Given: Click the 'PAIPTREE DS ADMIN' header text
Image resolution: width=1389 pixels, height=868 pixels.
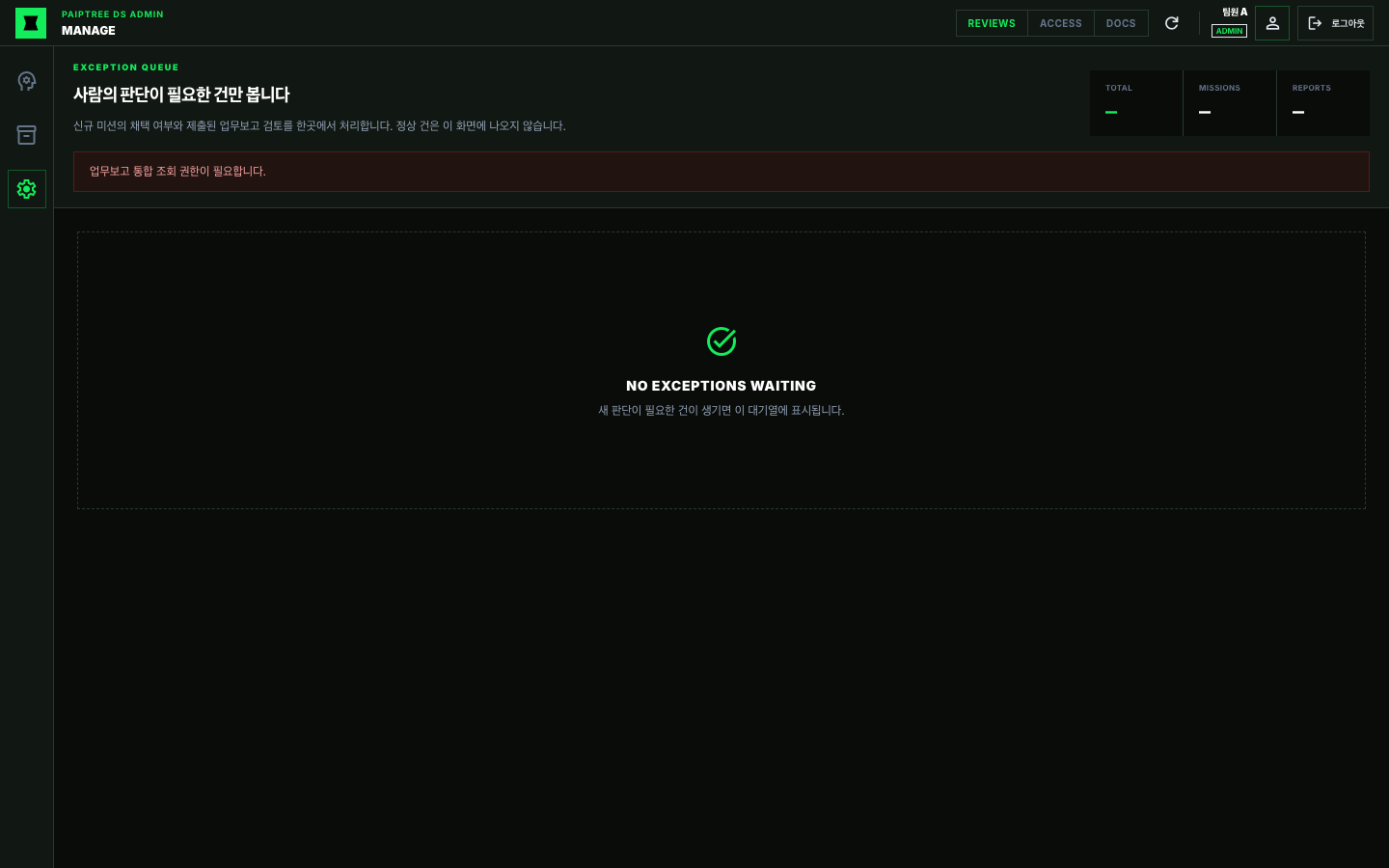Looking at the screenshot, I should point(113,14).
